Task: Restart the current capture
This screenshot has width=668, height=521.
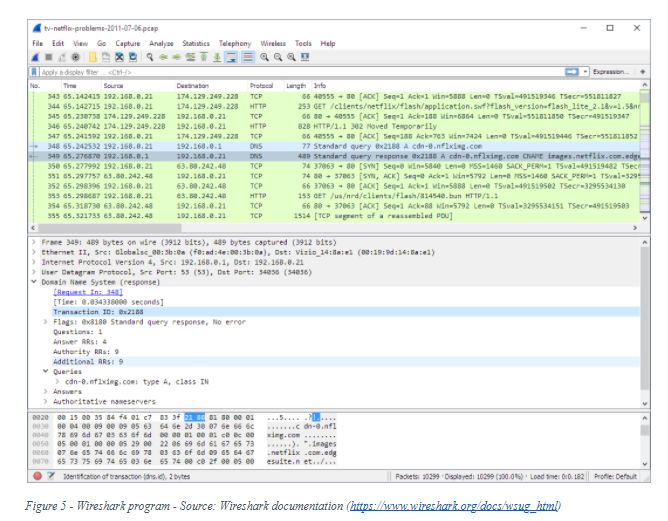Action: [x=62, y=57]
